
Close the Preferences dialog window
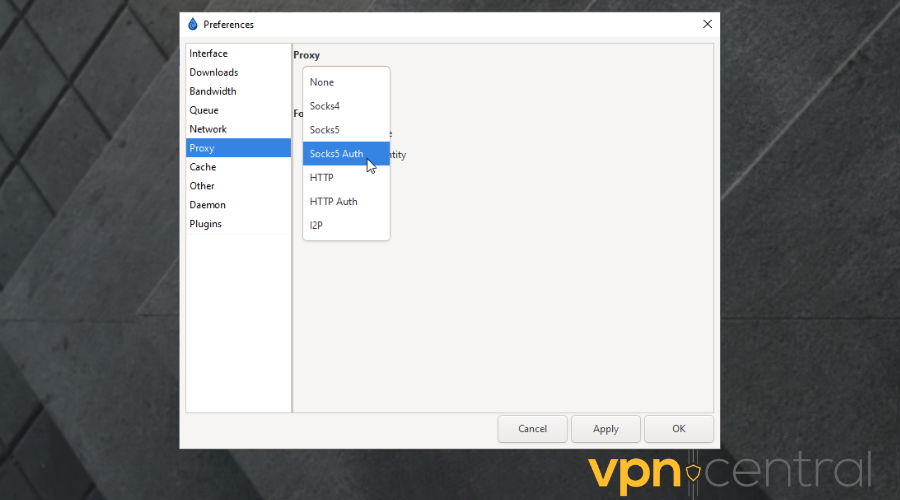click(707, 24)
